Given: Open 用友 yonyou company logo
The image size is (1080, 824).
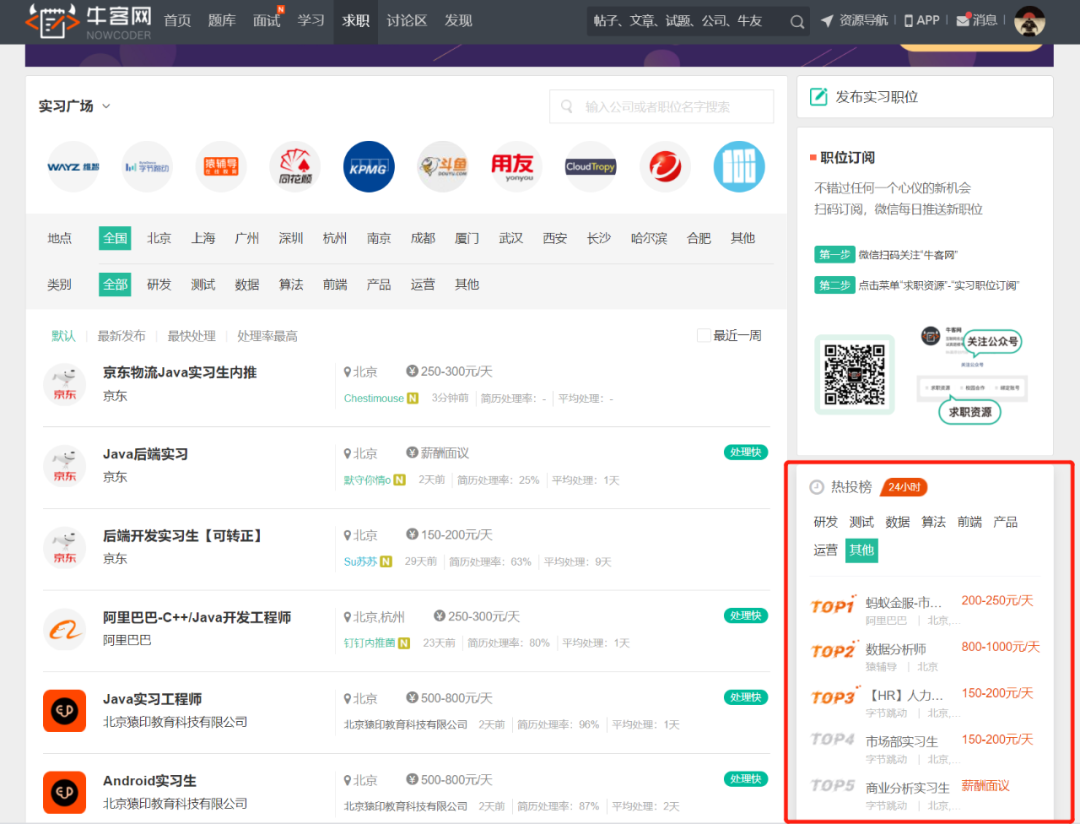Looking at the screenshot, I should [517, 167].
